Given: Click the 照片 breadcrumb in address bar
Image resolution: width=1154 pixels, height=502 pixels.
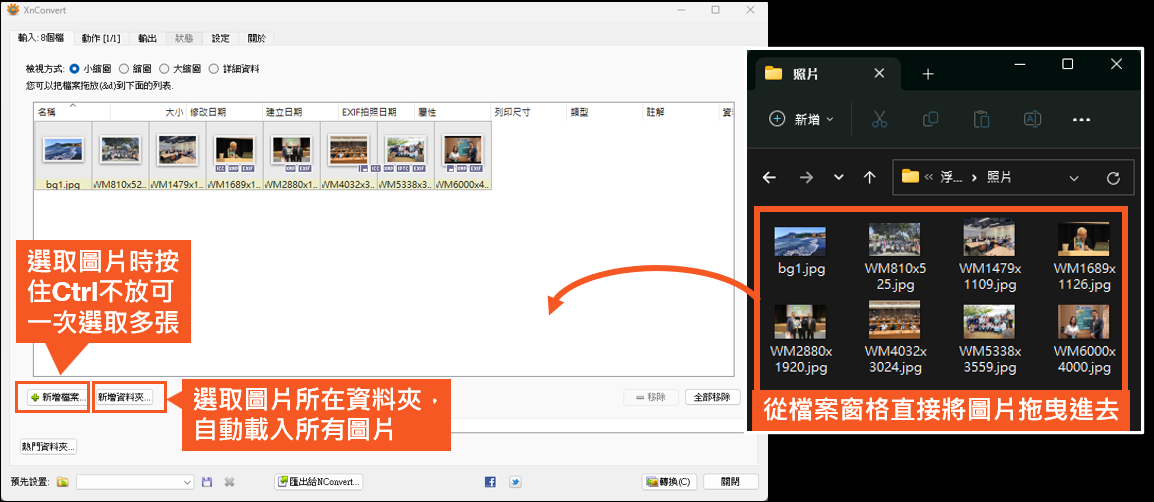Looking at the screenshot, I should 997,178.
